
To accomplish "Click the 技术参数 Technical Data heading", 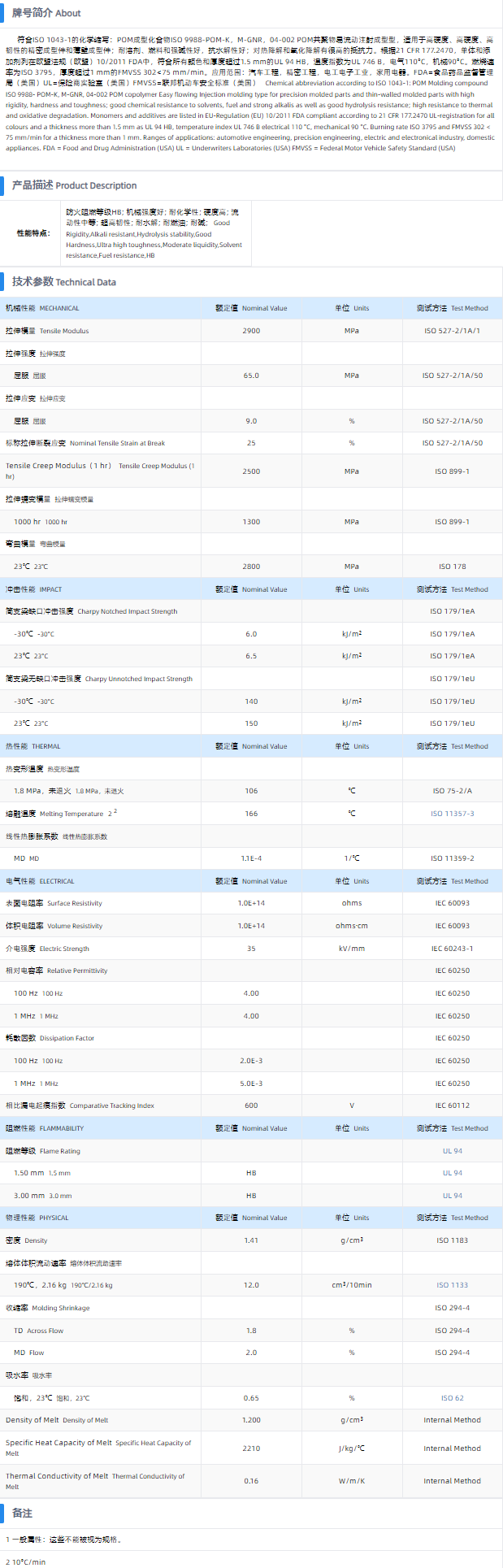I will click(x=63, y=282).
